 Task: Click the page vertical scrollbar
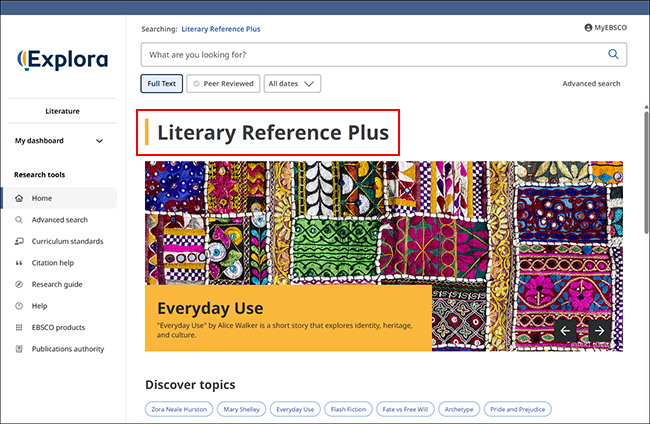click(x=646, y=170)
